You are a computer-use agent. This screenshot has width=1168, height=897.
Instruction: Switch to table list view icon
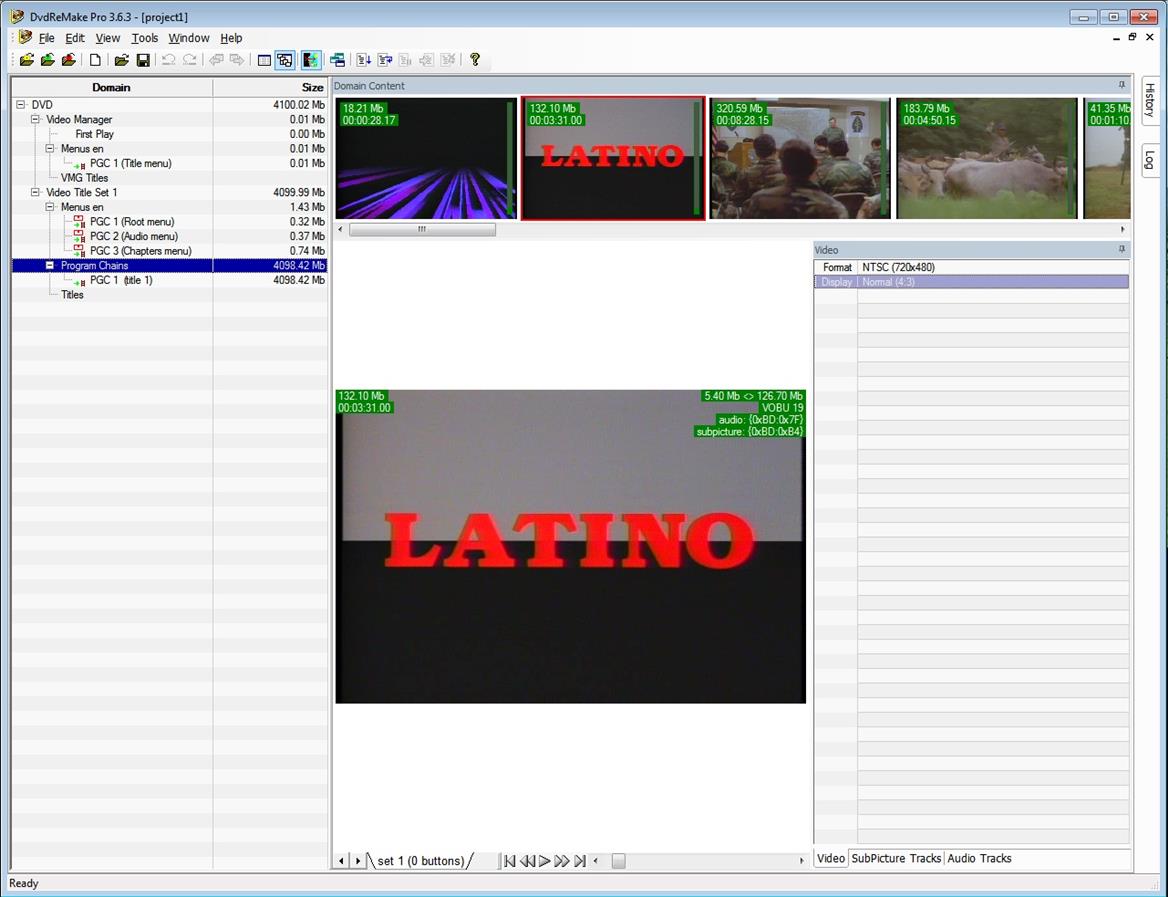click(264, 60)
